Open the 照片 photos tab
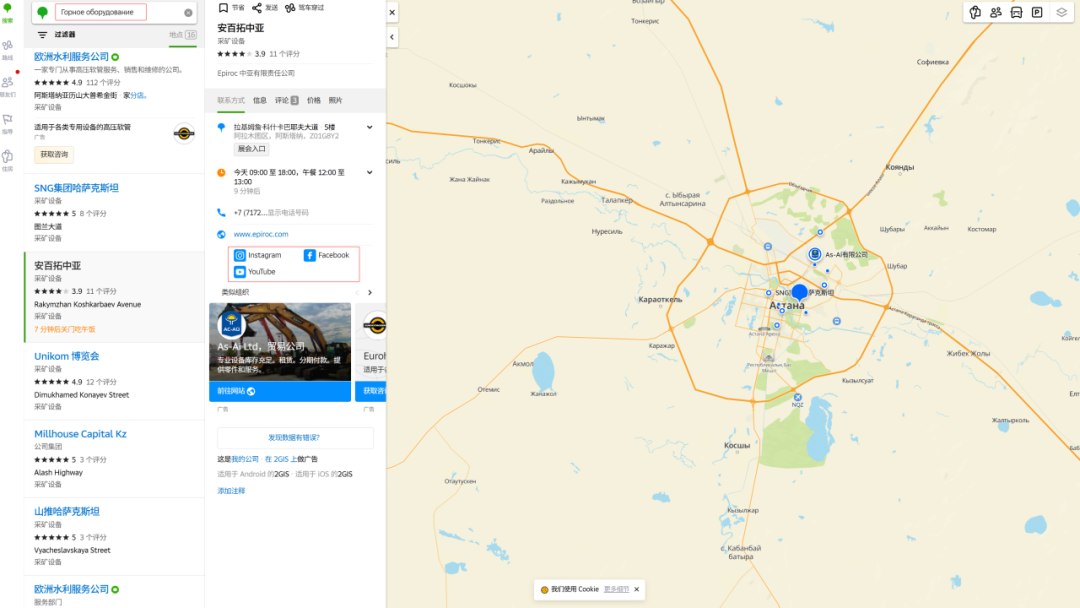 point(335,101)
